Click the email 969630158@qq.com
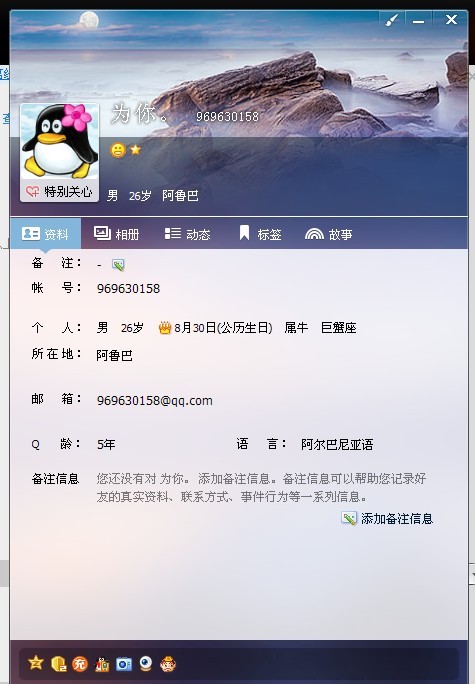 [x=155, y=400]
